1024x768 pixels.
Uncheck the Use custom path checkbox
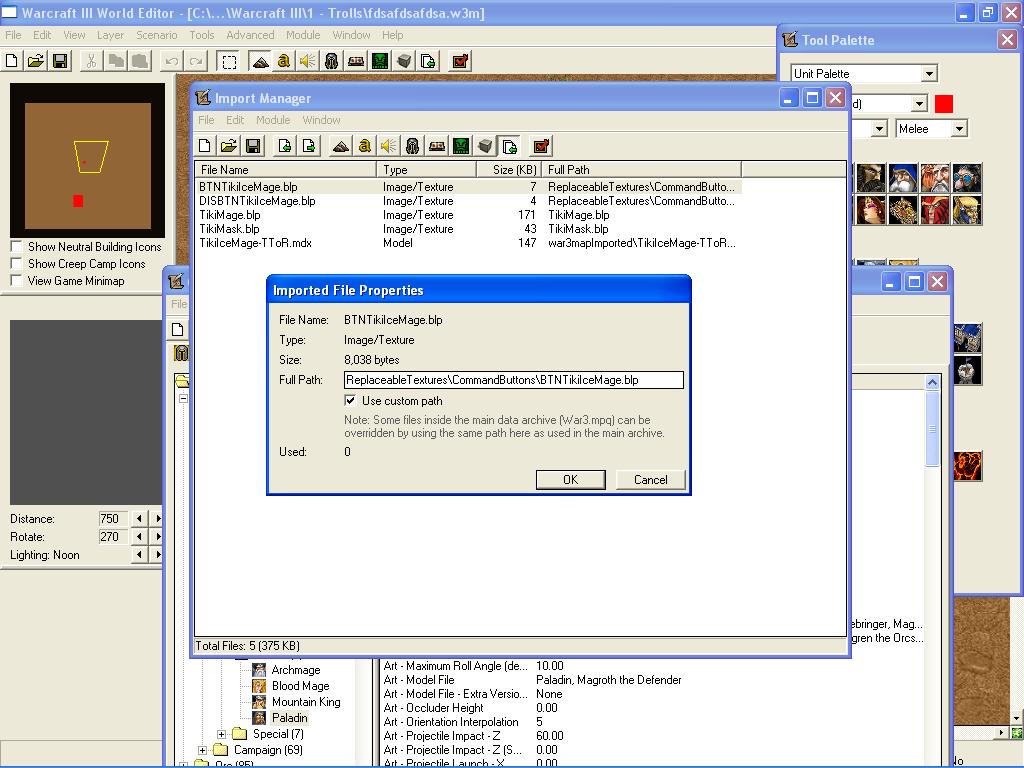(x=351, y=400)
